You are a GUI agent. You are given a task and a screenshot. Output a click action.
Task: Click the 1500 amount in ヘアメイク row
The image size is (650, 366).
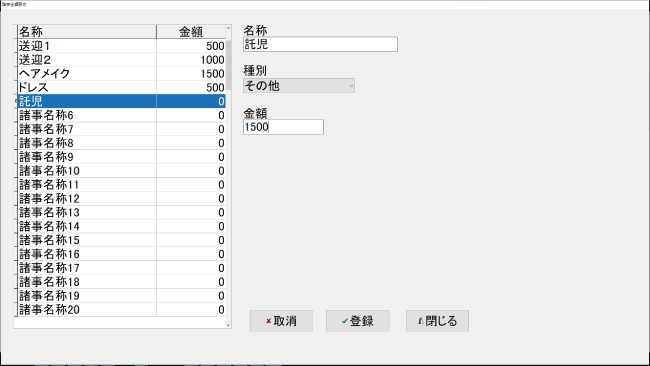pyautogui.click(x=212, y=74)
